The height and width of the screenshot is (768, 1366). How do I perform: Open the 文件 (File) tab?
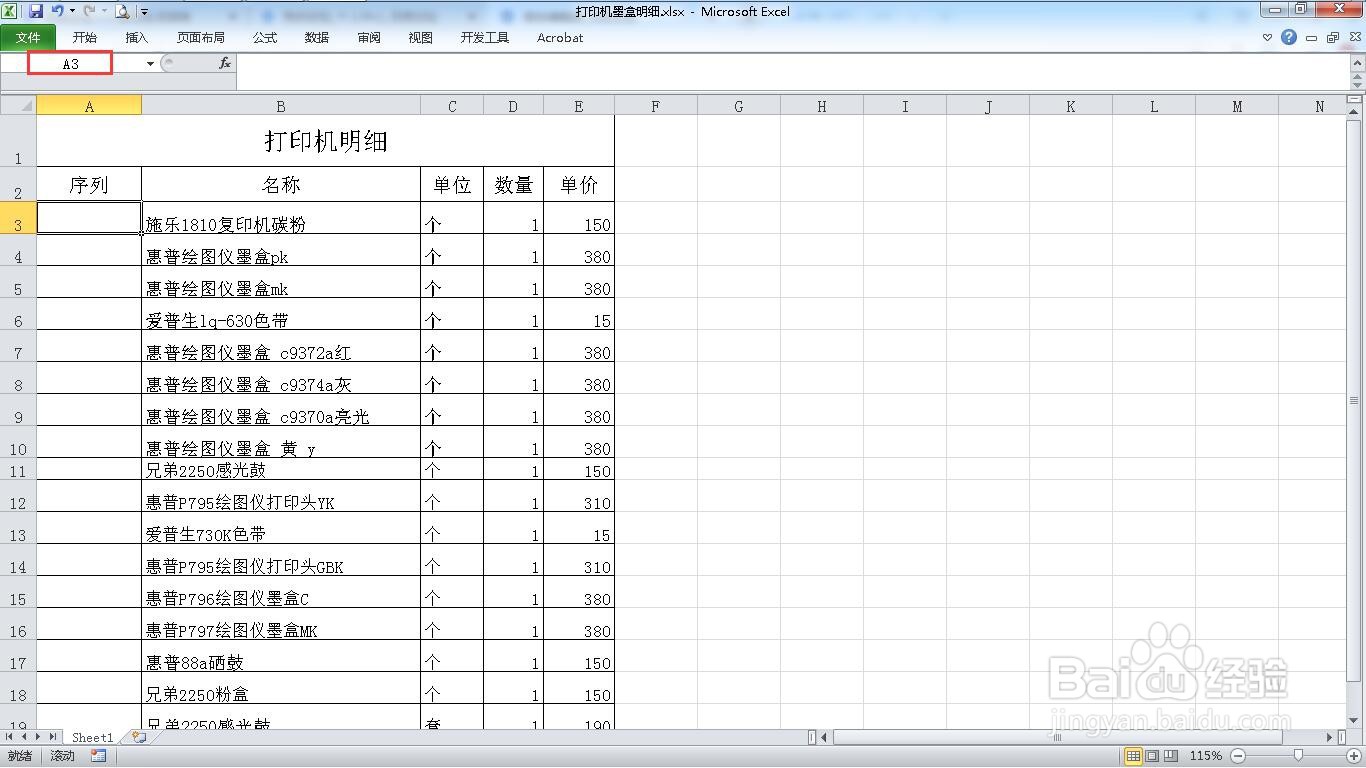tap(28, 38)
